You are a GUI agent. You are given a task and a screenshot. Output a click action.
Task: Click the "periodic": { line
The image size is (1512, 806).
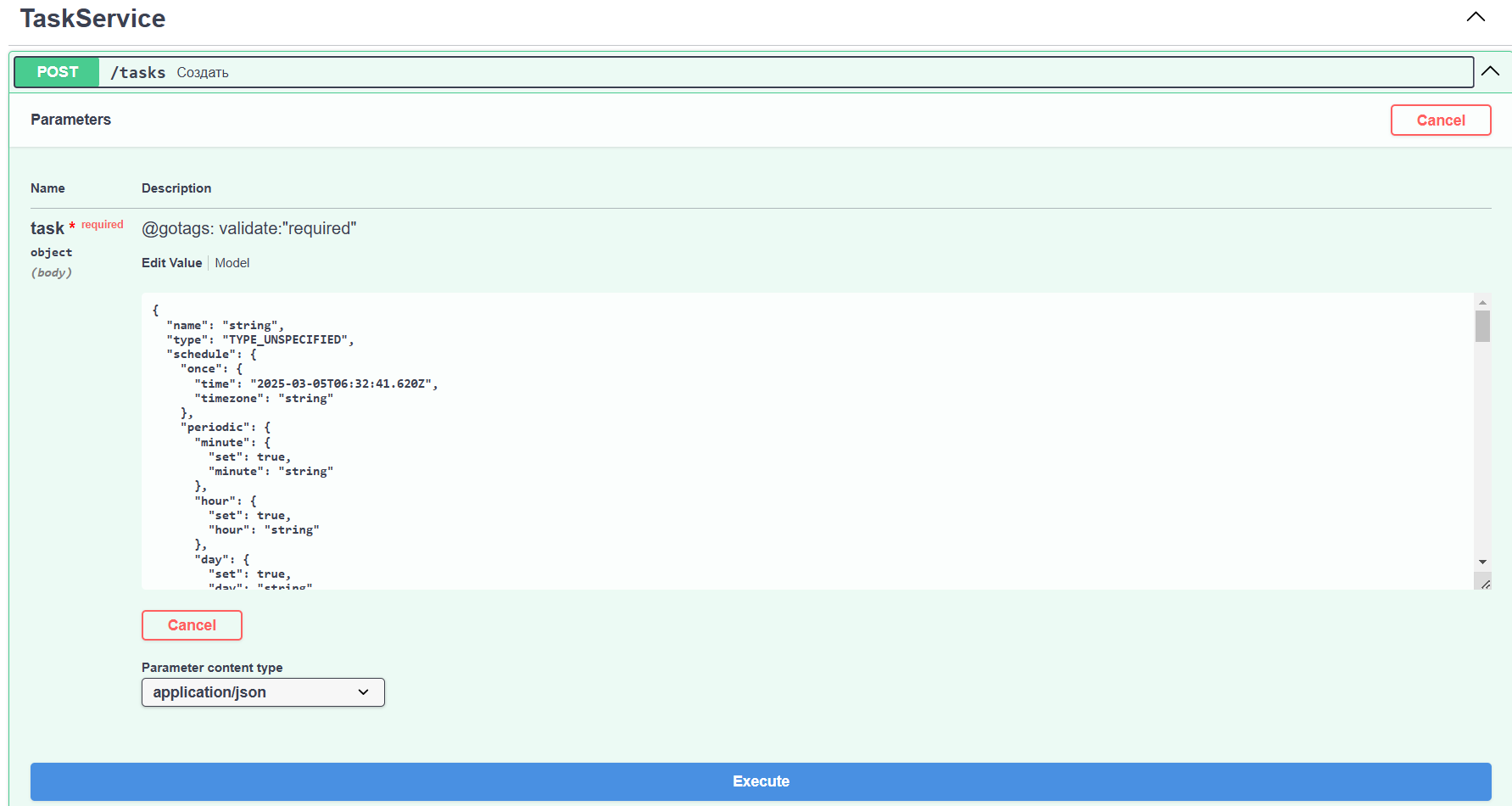point(226,428)
